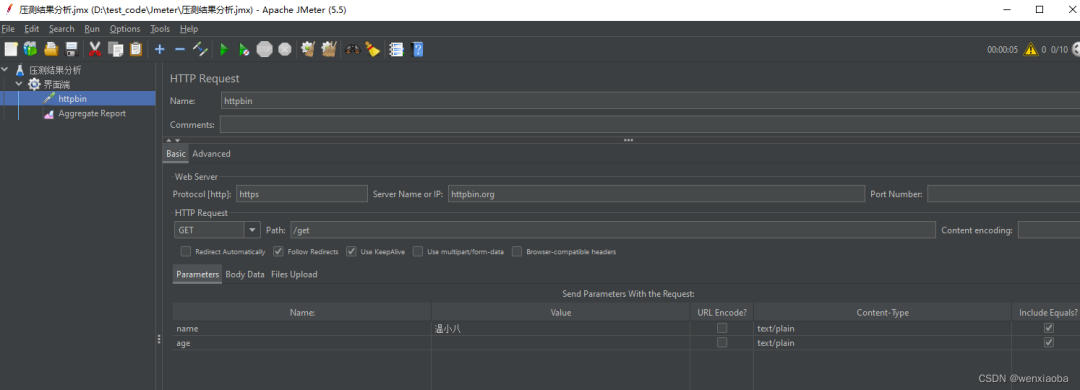Click the Collapse All minus icon
The height and width of the screenshot is (390, 1080).
pyautogui.click(x=180, y=49)
